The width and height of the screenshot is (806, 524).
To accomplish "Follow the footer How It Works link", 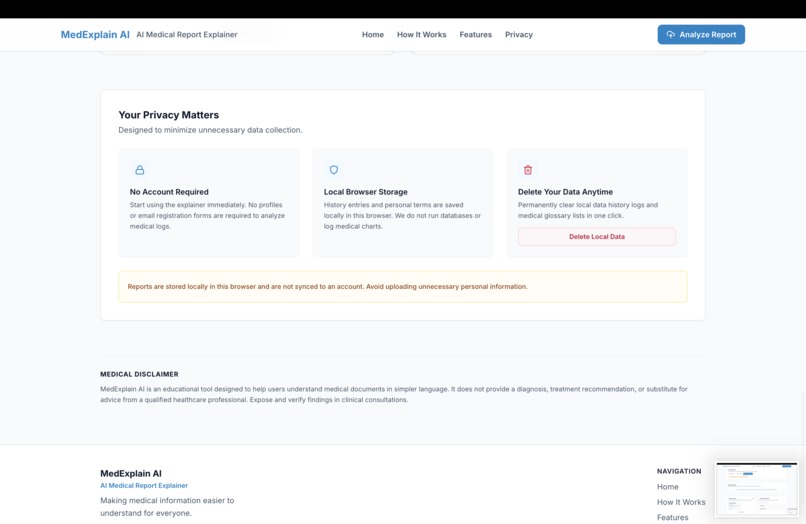I will click(681, 502).
